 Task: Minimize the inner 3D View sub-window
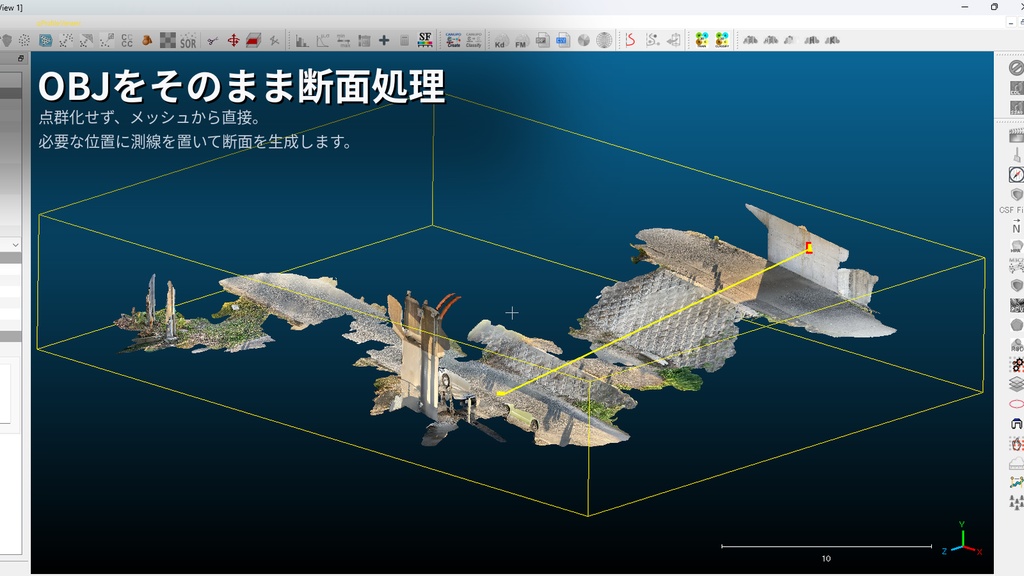1010,23
